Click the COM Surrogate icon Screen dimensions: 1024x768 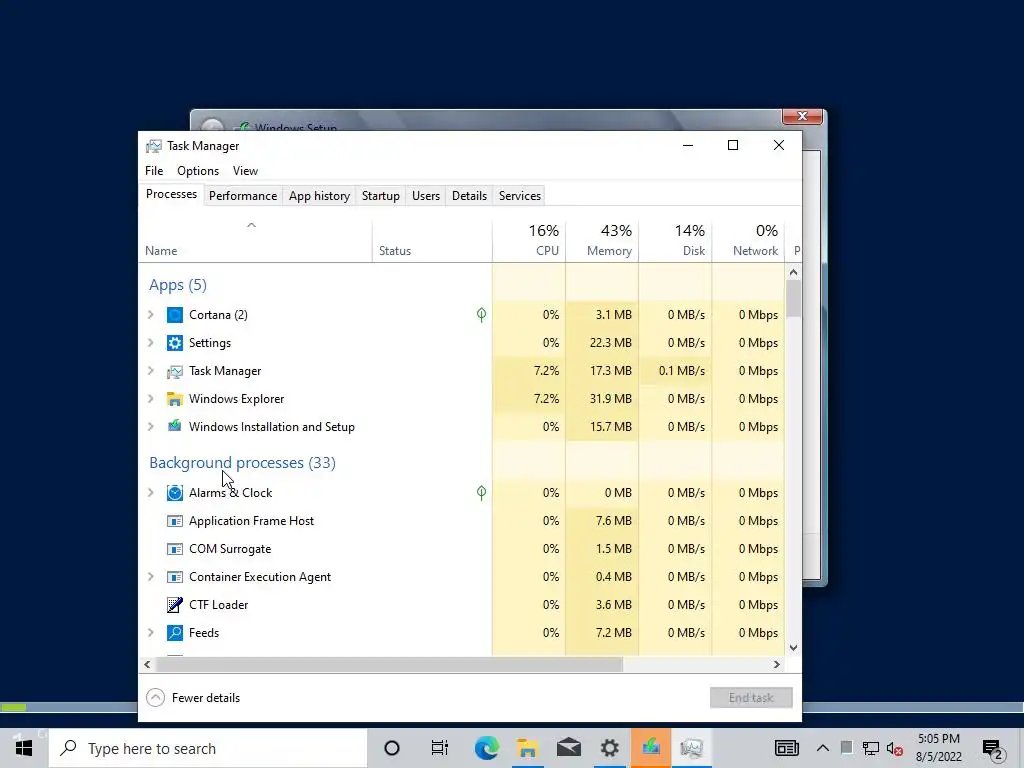pos(174,549)
